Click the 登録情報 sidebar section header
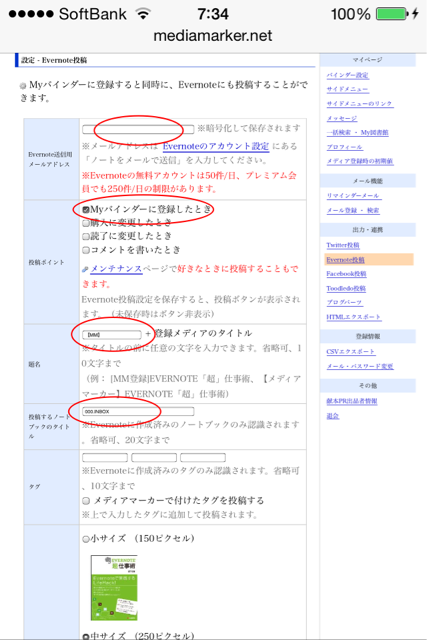Screen dimensions: 427x640 click(x=368, y=337)
